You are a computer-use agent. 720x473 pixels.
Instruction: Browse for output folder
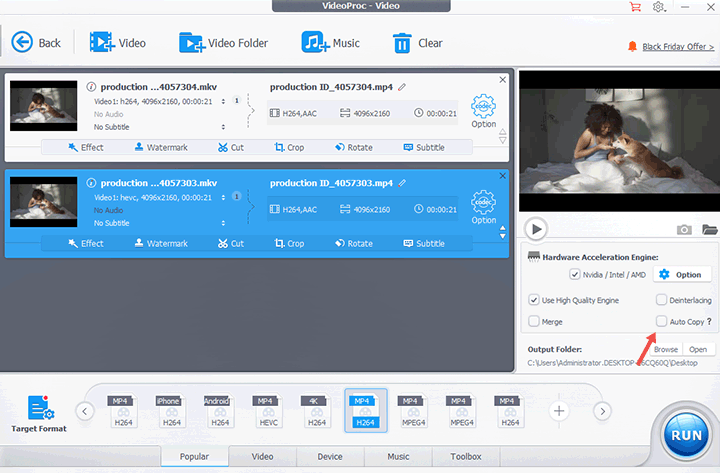point(666,349)
